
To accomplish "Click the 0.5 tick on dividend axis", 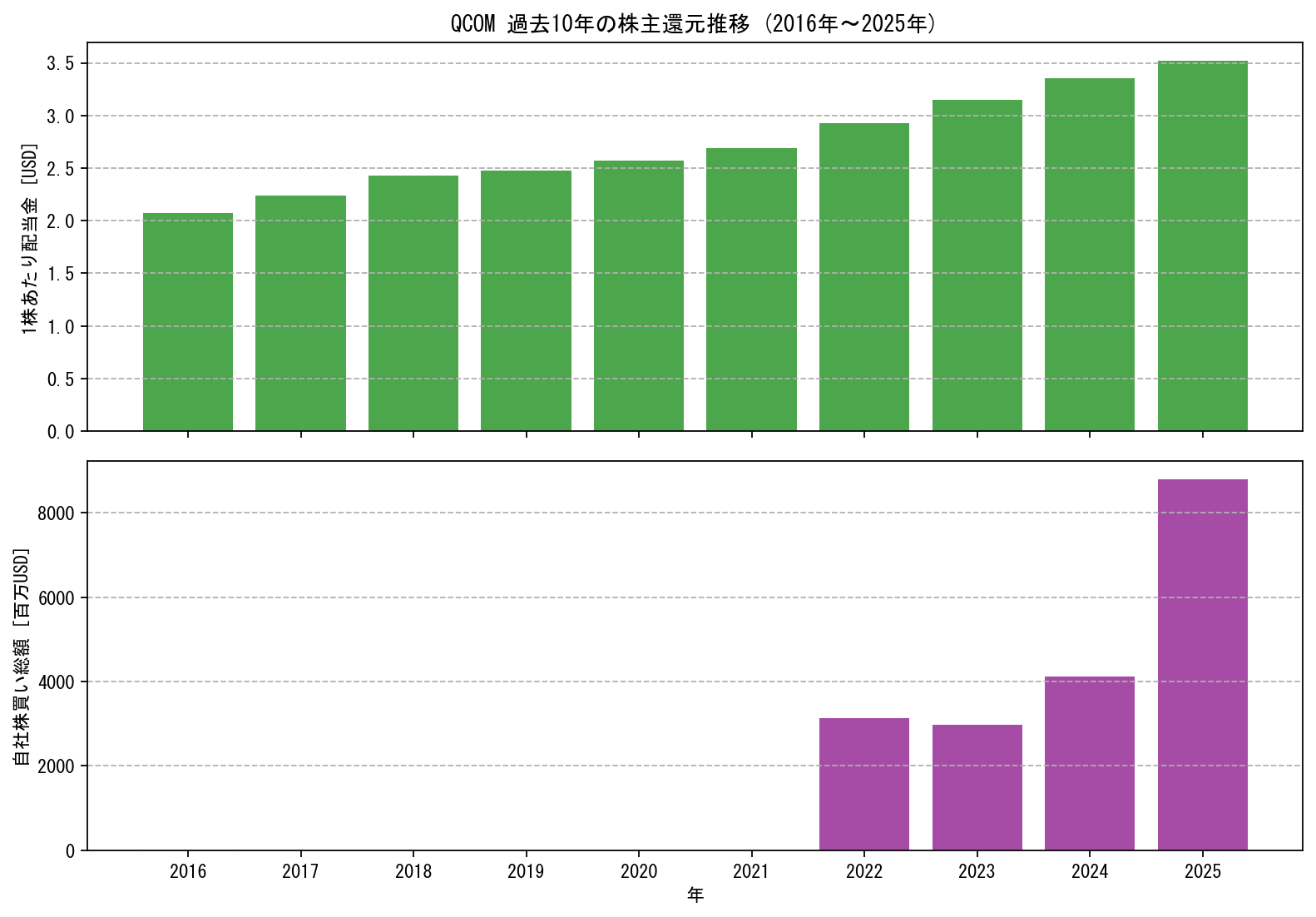I will pyautogui.click(x=60, y=379).
